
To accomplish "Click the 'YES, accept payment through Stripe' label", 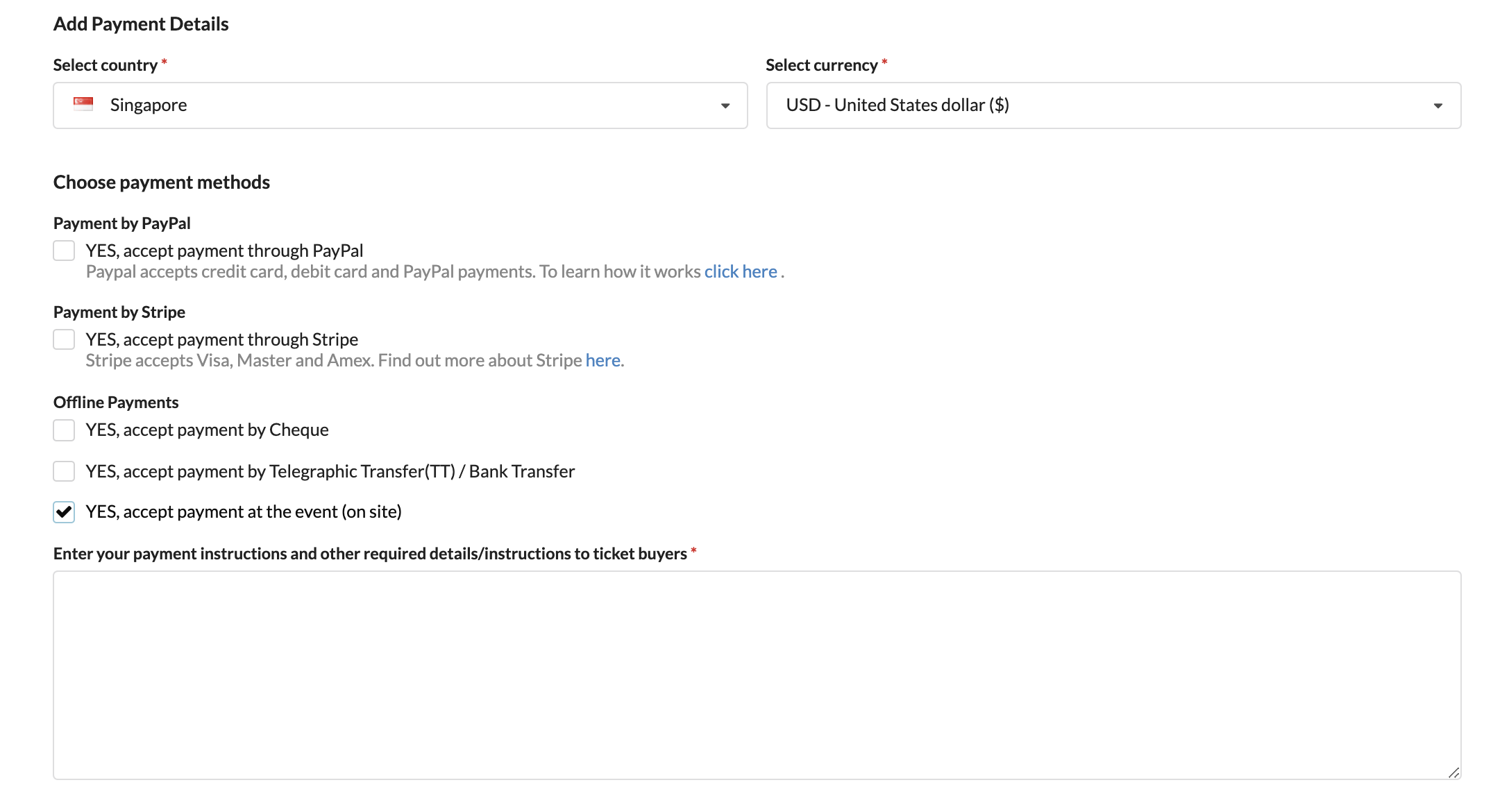I will [x=222, y=339].
